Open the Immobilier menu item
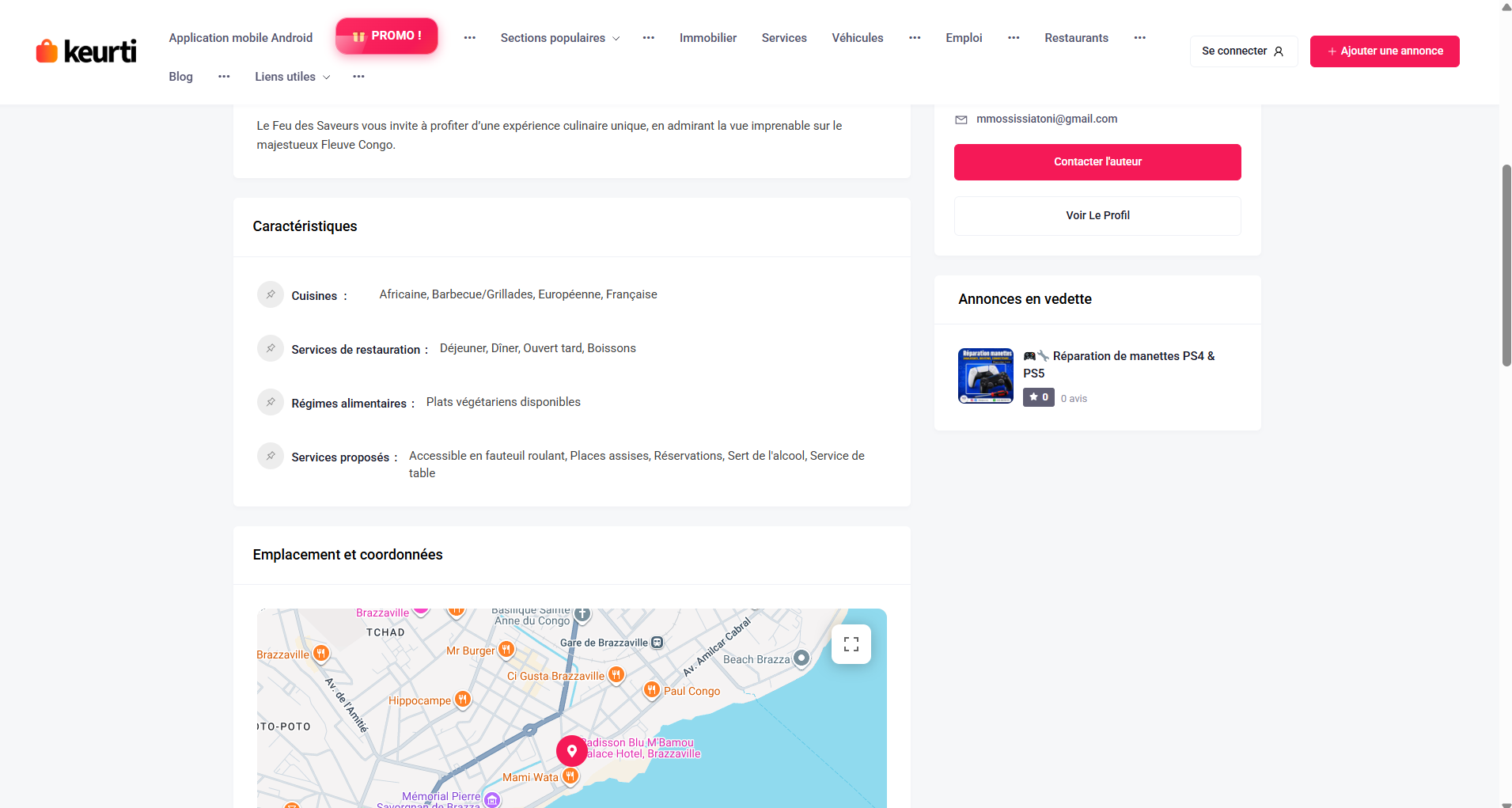The width and height of the screenshot is (1512, 808). (708, 38)
